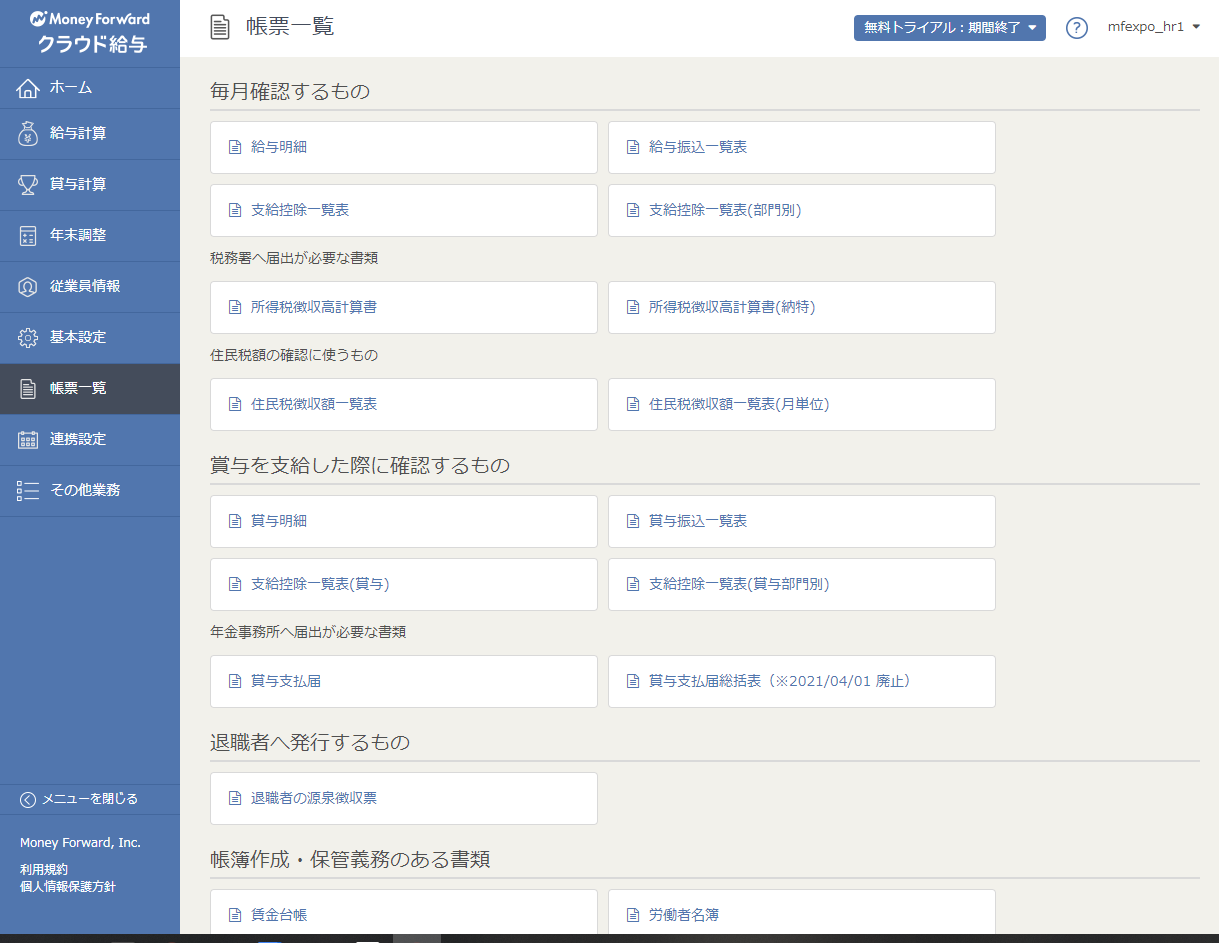This screenshot has height=943, width=1219.
Task: Click the Money Forward クラウド給与 logo
Action: [90, 33]
